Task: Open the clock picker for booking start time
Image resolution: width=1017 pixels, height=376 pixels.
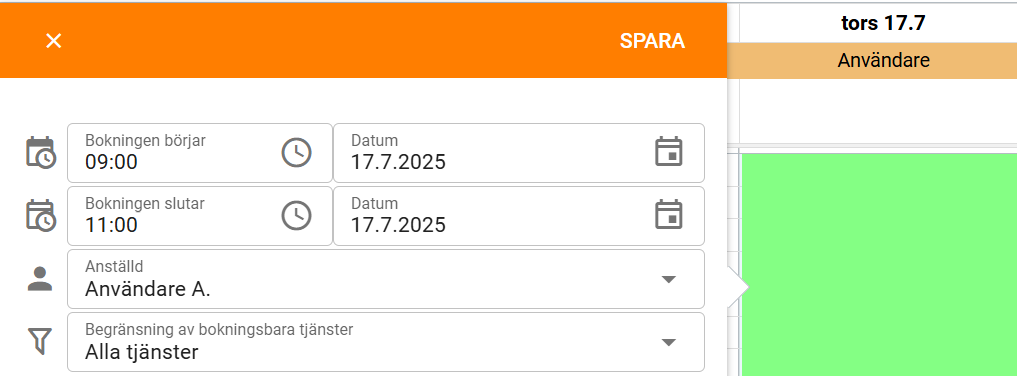Action: click(296, 152)
